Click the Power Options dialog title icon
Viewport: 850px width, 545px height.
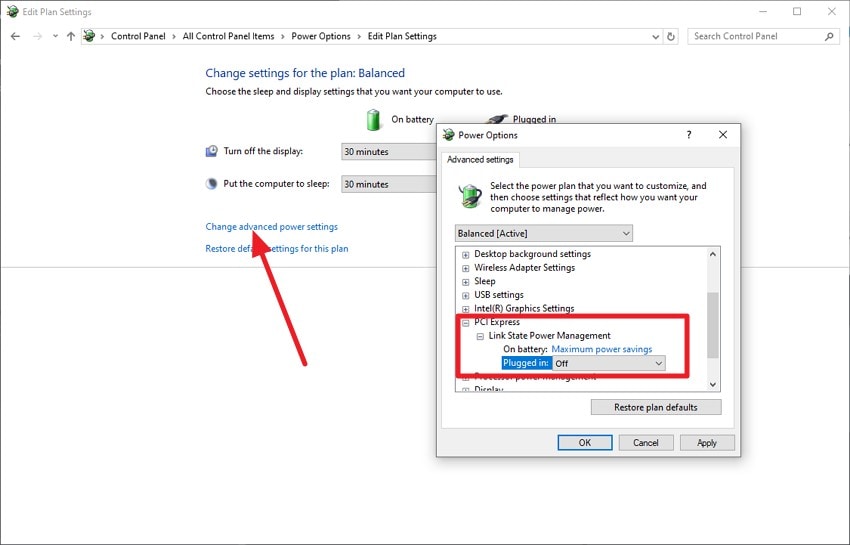coord(448,134)
